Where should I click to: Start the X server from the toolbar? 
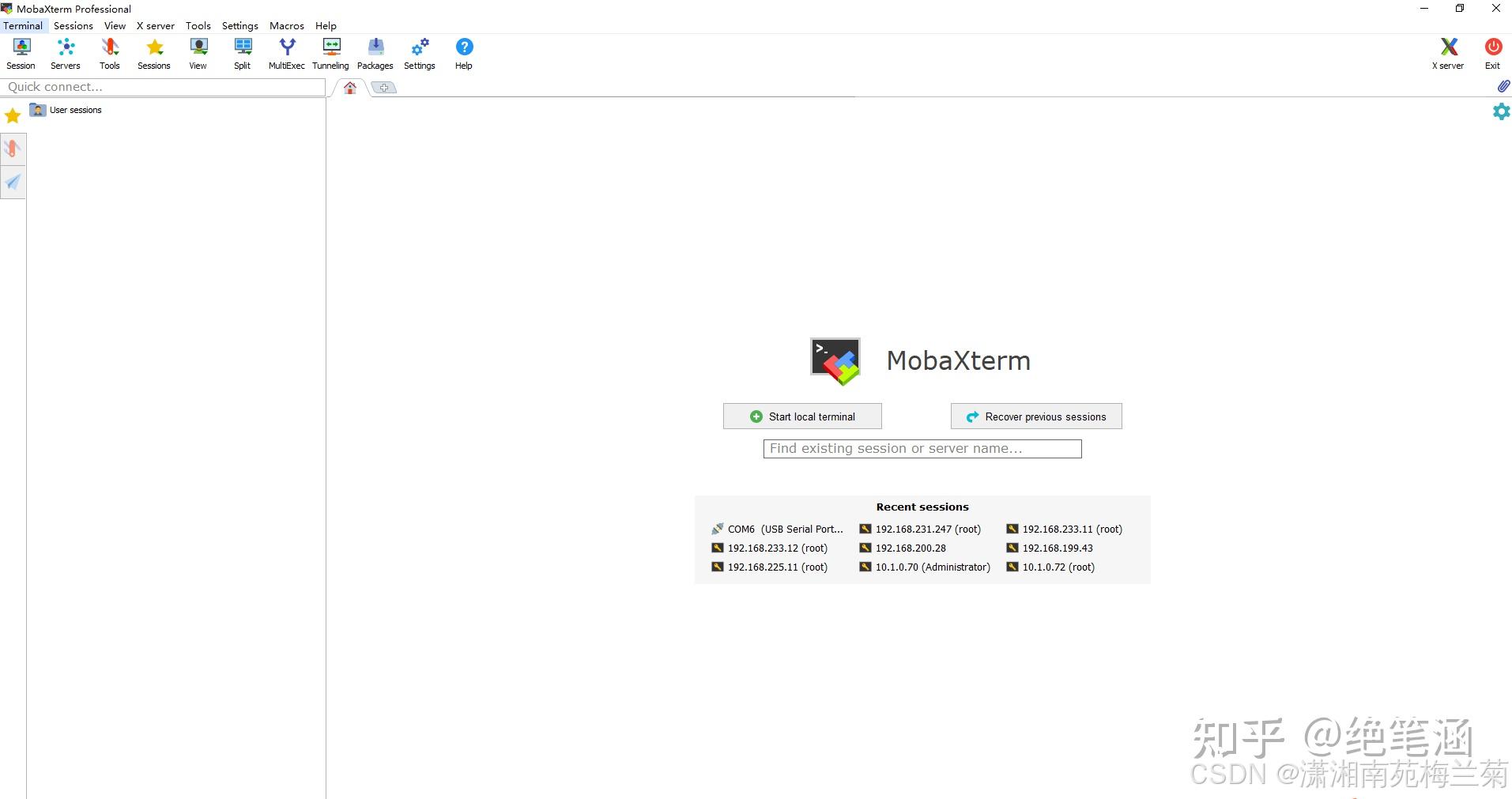pos(1448,52)
